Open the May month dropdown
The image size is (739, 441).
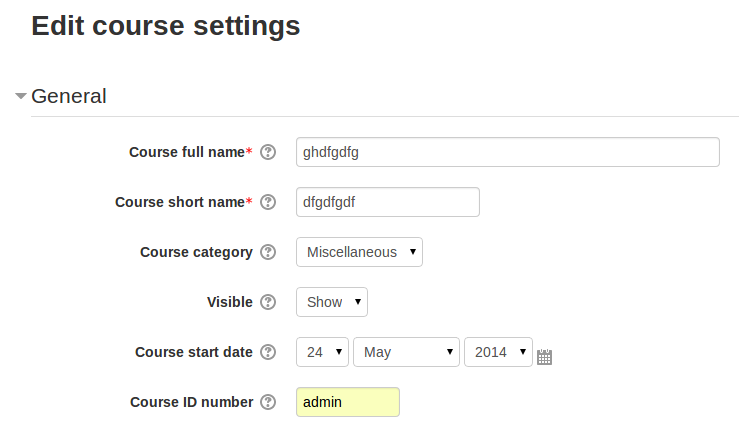coord(406,352)
